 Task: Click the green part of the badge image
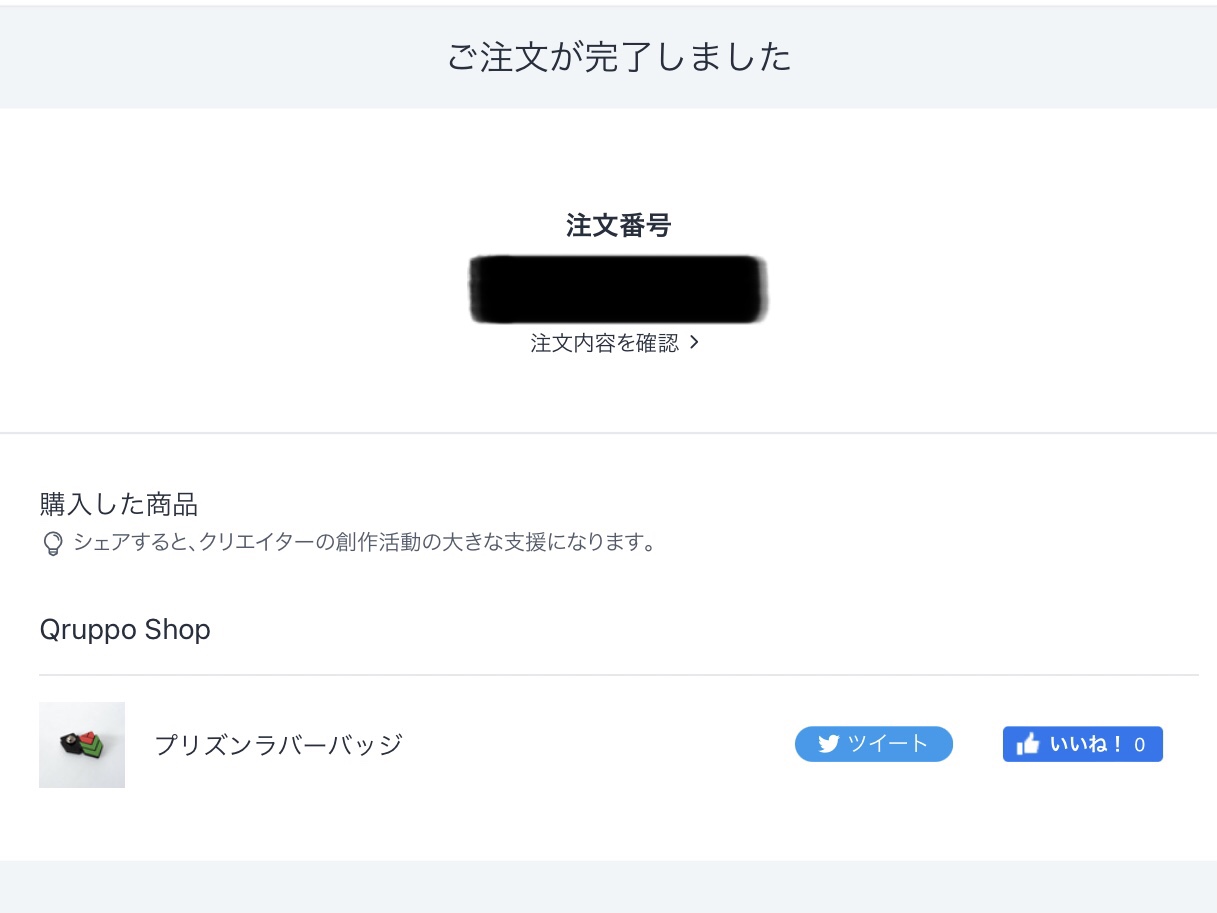pyautogui.click(x=95, y=749)
